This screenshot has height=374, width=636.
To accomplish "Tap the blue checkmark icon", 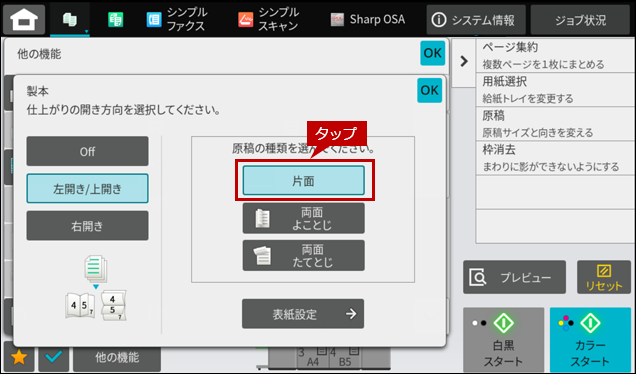I will pos(54,357).
